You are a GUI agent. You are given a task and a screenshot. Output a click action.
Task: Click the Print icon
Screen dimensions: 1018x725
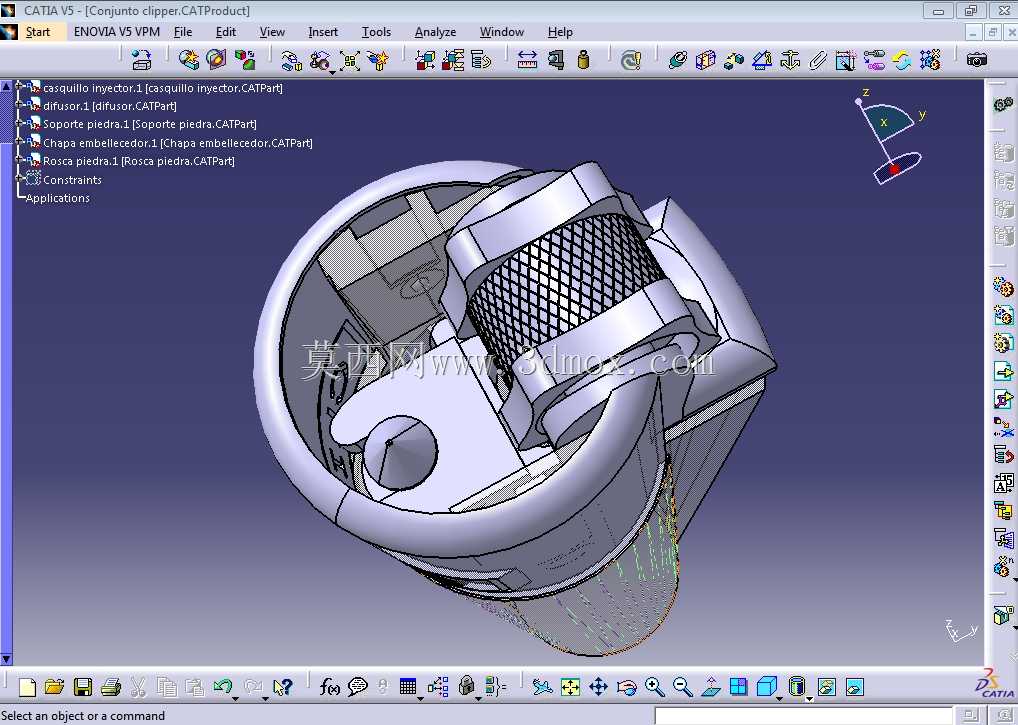pyautogui.click(x=110, y=687)
